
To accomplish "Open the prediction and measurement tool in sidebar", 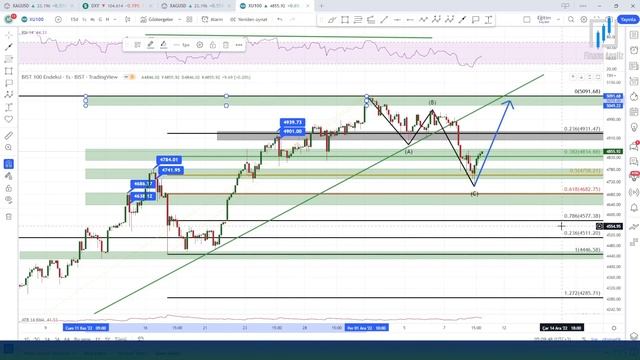I will [x=9, y=107].
